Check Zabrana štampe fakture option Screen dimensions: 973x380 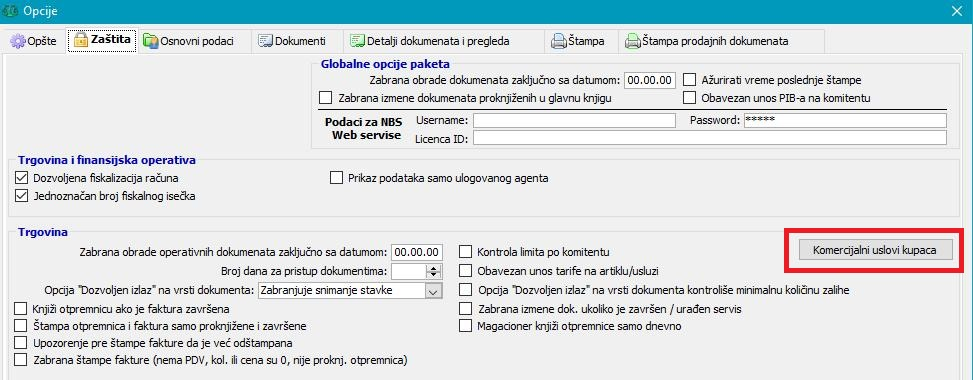coord(21,359)
